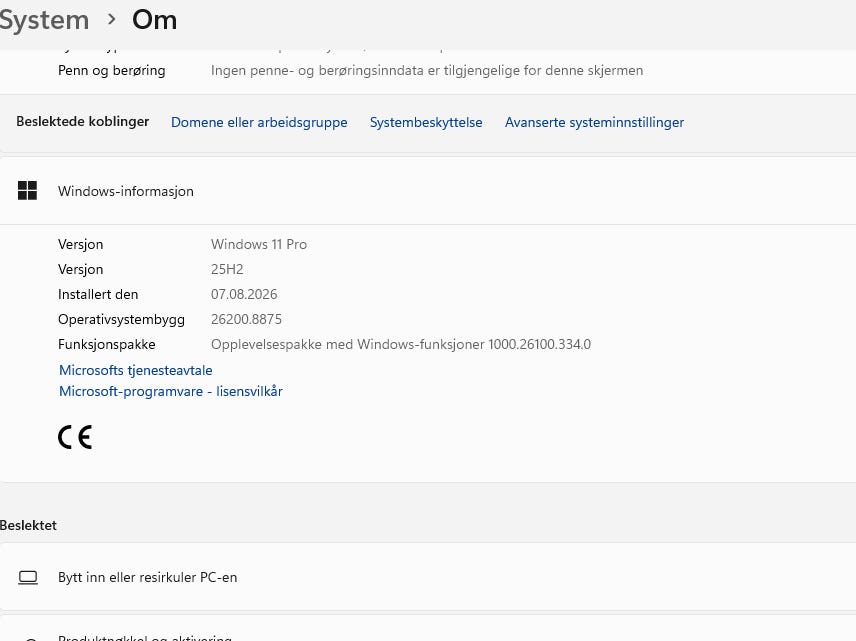Select the Ingen penne- og berøringsinndata text

point(427,70)
